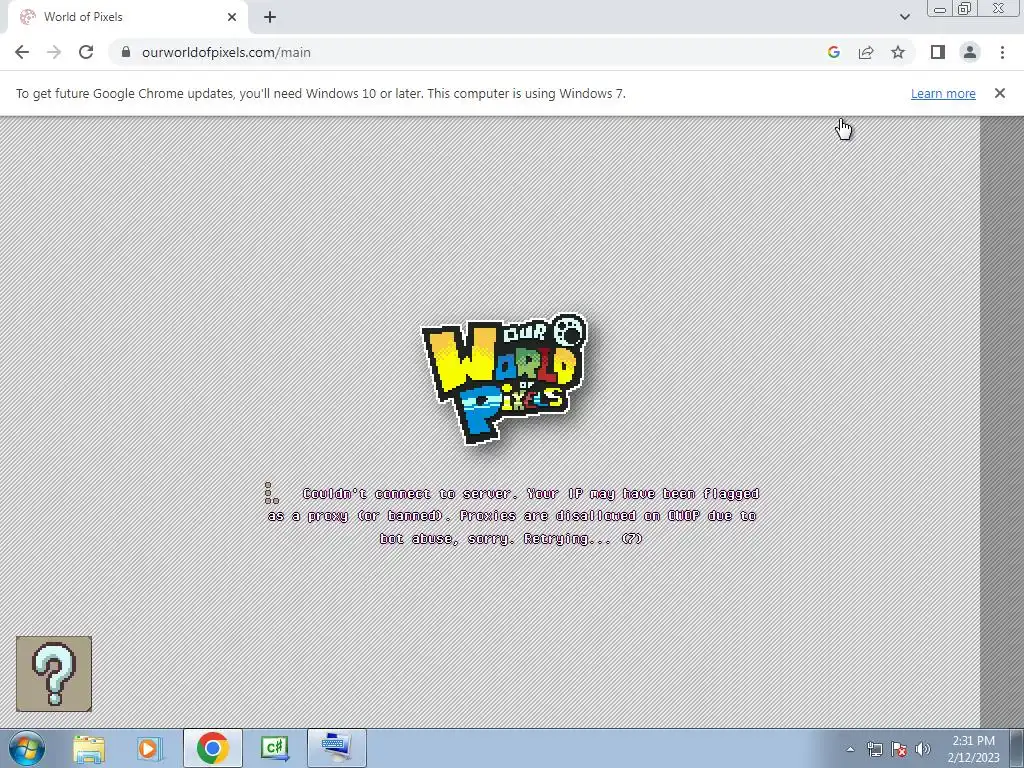Open File Explorer from taskbar
This screenshot has width=1024, height=768.
point(89,748)
